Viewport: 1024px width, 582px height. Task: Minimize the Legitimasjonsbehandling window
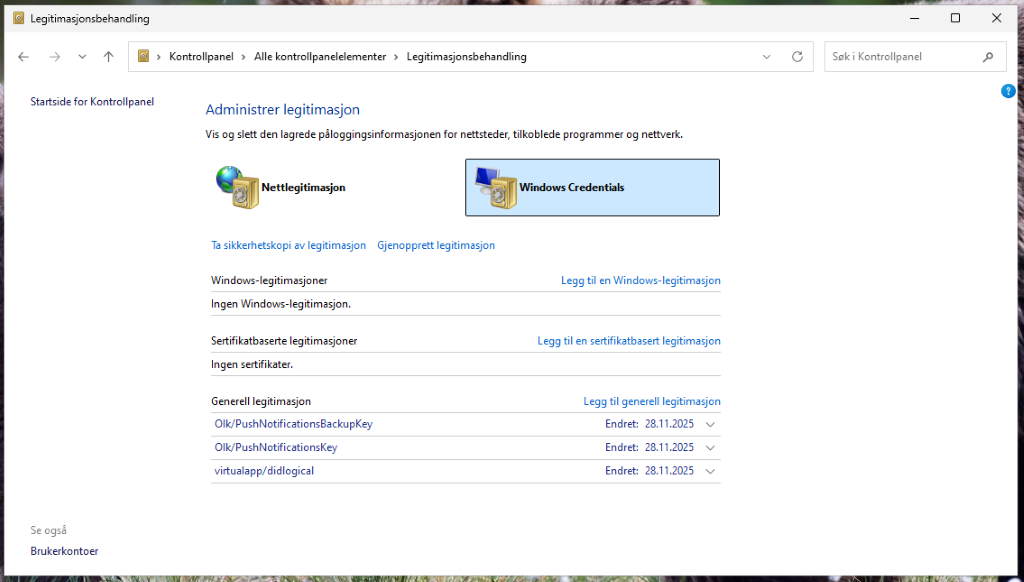tap(914, 18)
